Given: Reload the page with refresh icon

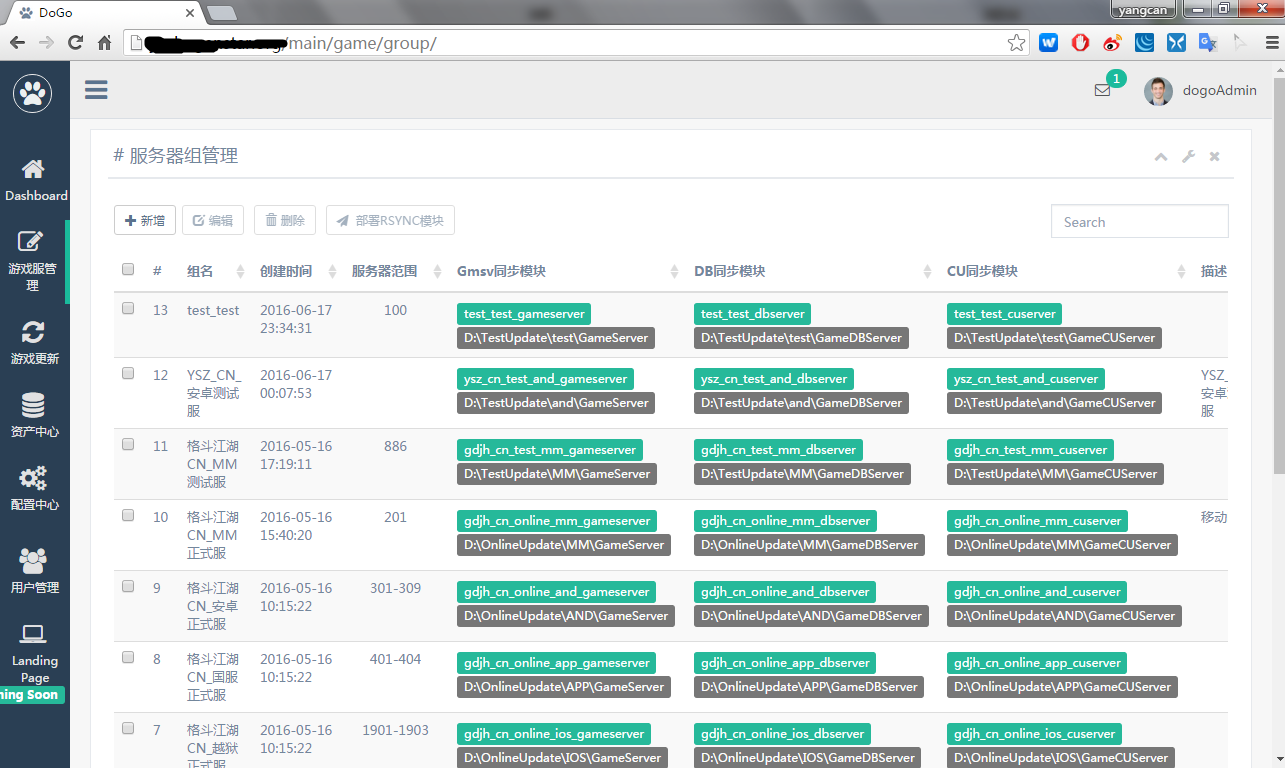Looking at the screenshot, I should click(x=75, y=43).
